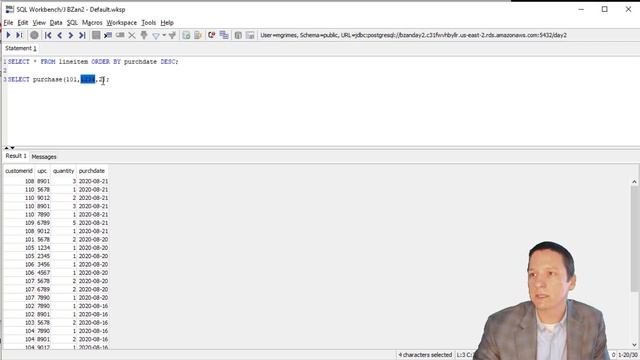Click the save changes to database icon
The width and height of the screenshot is (640, 360).
(x=96, y=36)
